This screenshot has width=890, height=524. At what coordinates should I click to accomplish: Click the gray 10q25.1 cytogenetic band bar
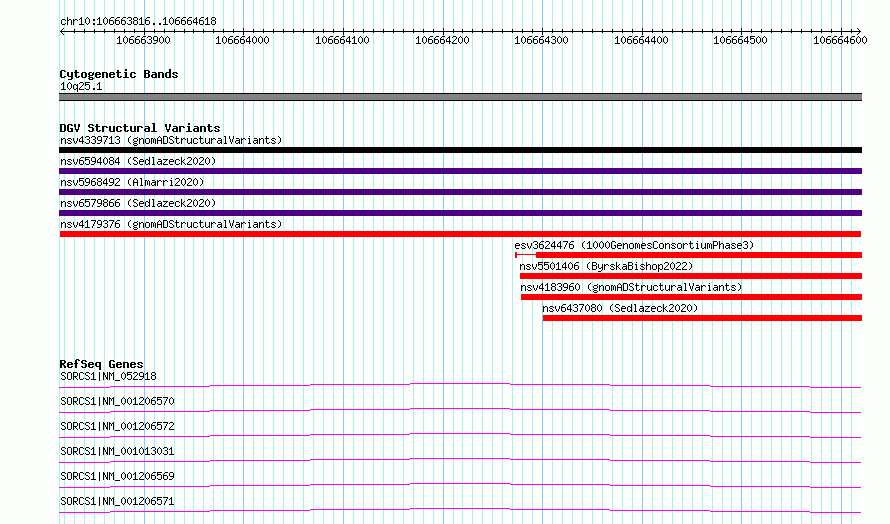pyautogui.click(x=460, y=97)
